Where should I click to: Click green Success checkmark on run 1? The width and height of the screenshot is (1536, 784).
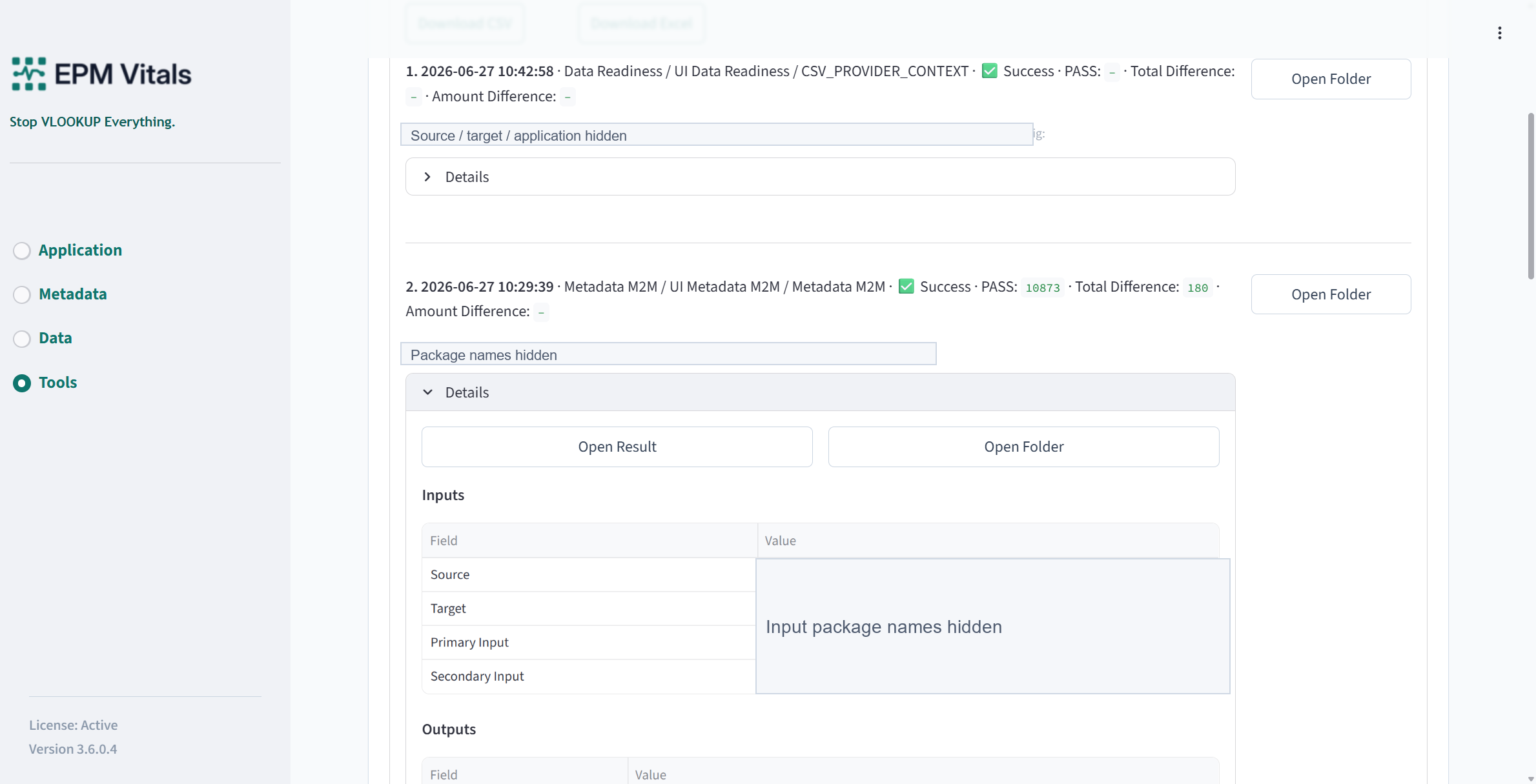point(989,71)
